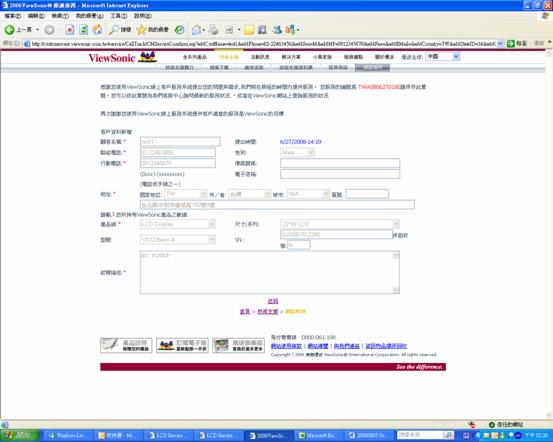Viewport: 553px width, 442px height.
Task: Click the 返回 return link
Action: point(273,301)
